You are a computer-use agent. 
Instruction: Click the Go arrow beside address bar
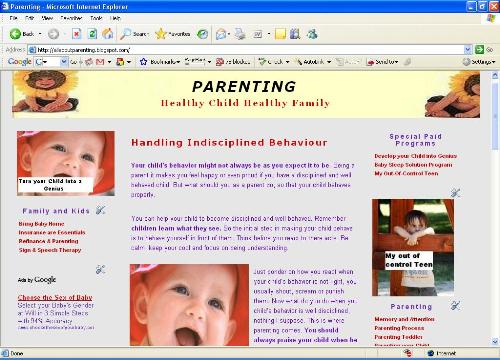coord(479,50)
